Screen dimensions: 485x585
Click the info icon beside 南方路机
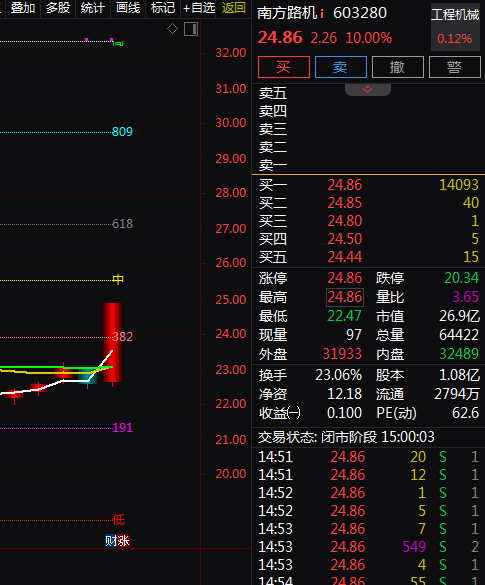322,14
